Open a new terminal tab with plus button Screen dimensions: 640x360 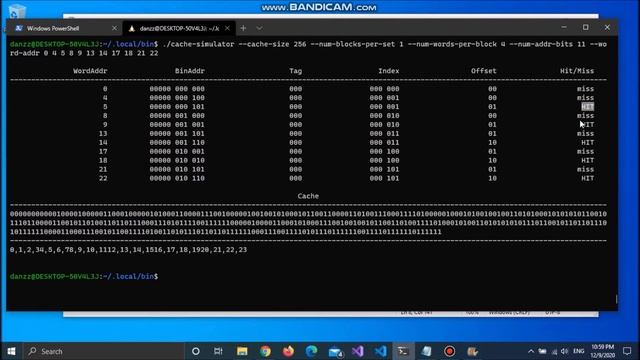(x=243, y=28)
